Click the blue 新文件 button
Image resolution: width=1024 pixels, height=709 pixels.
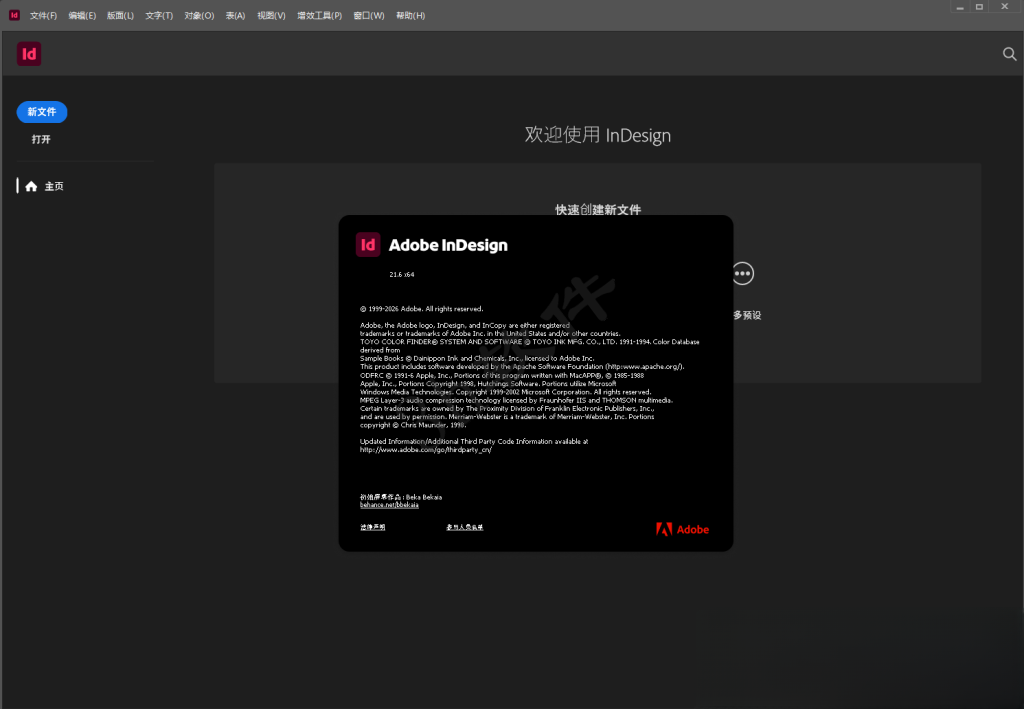tap(42, 112)
